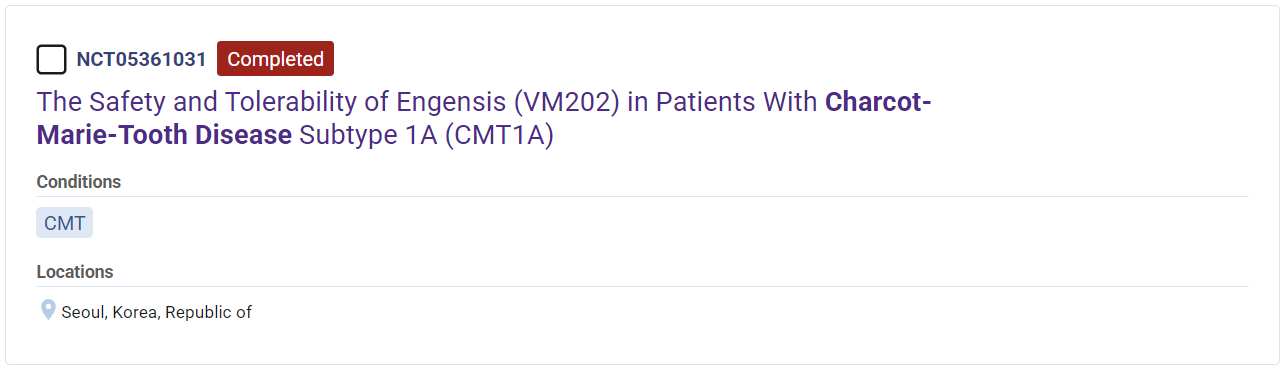Tick the checkbox next to NCT05361031
This screenshot has height=367, width=1286.
click(x=52, y=60)
